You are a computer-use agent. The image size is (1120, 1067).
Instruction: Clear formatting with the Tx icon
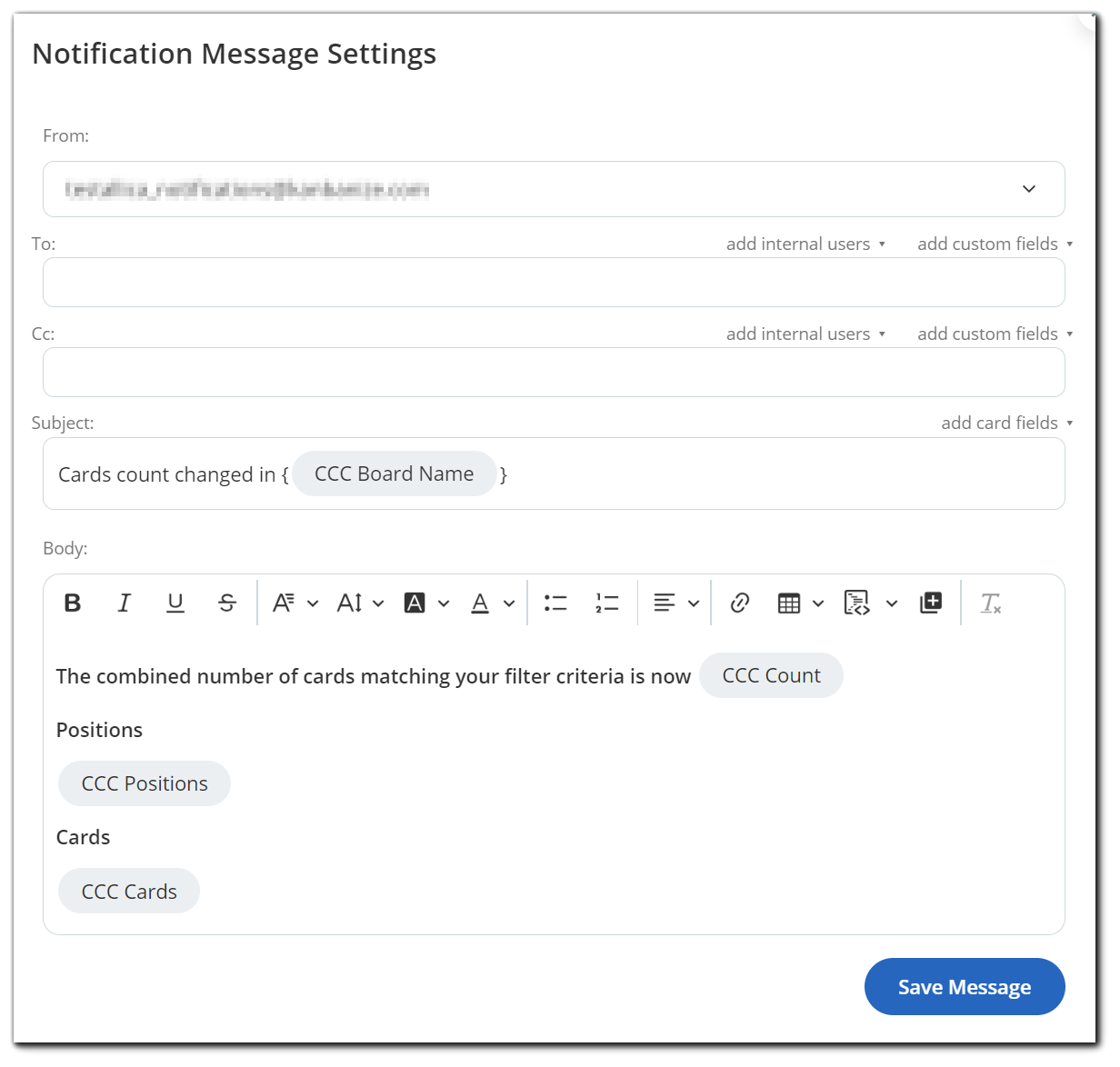[x=990, y=603]
